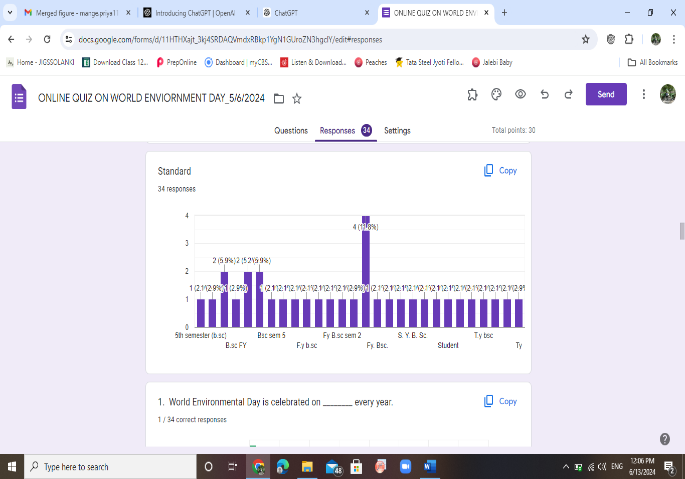Click the Windows taskbar search box
This screenshot has width=685, height=479.
click(110, 467)
